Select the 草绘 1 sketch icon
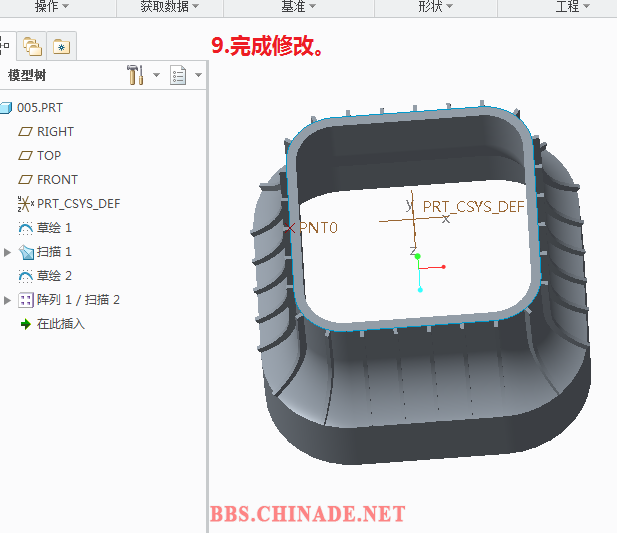Viewport: 617px width, 533px height. point(26,228)
